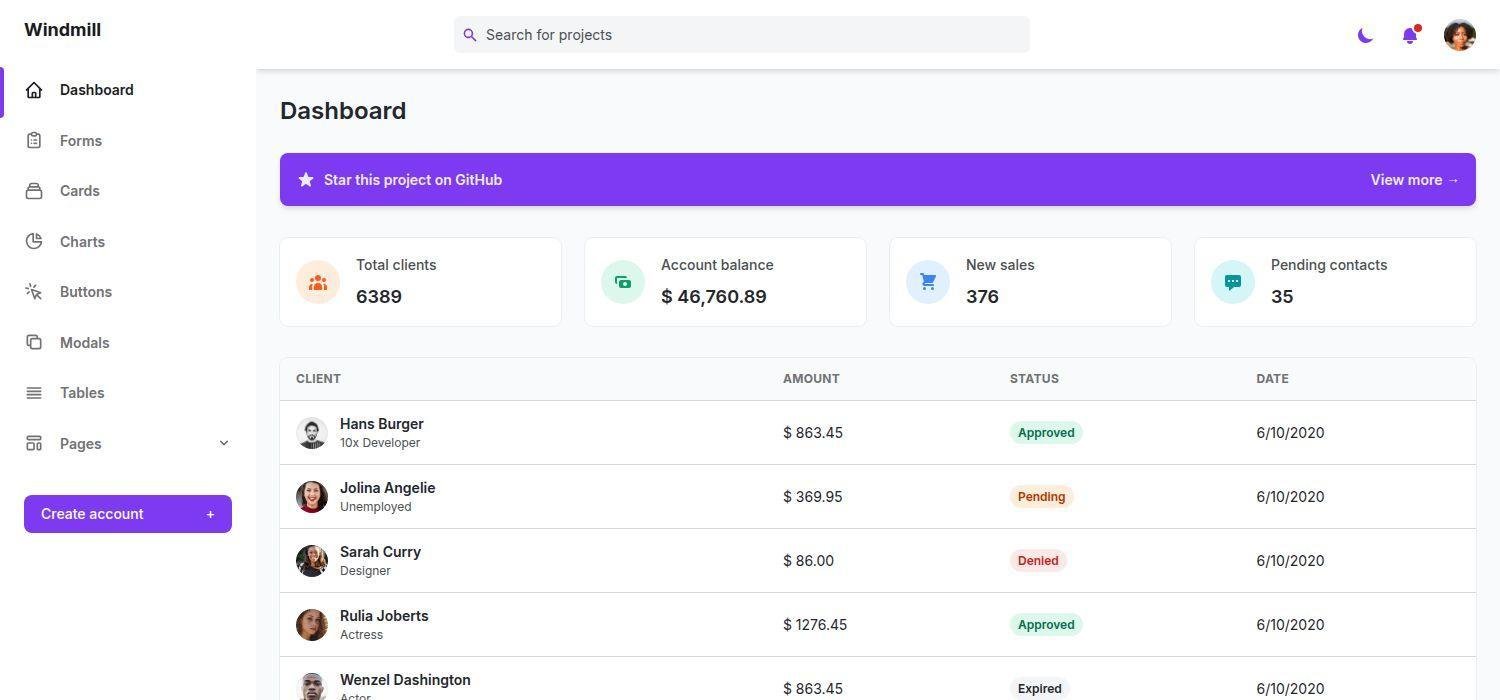
Task: Click the total clients value 6389
Action: click(379, 297)
